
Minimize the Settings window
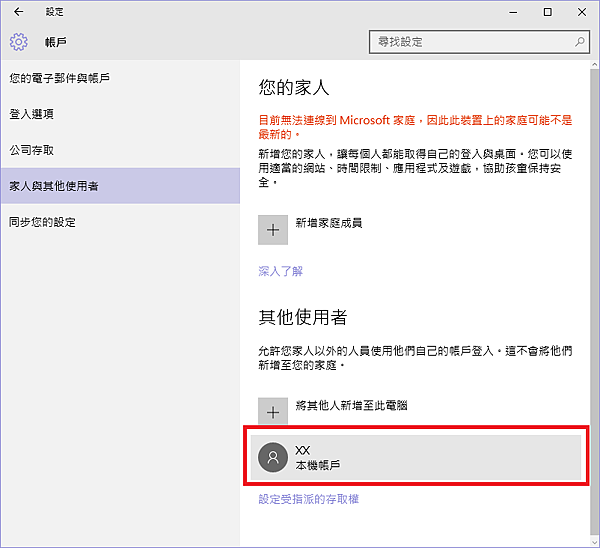click(x=513, y=12)
